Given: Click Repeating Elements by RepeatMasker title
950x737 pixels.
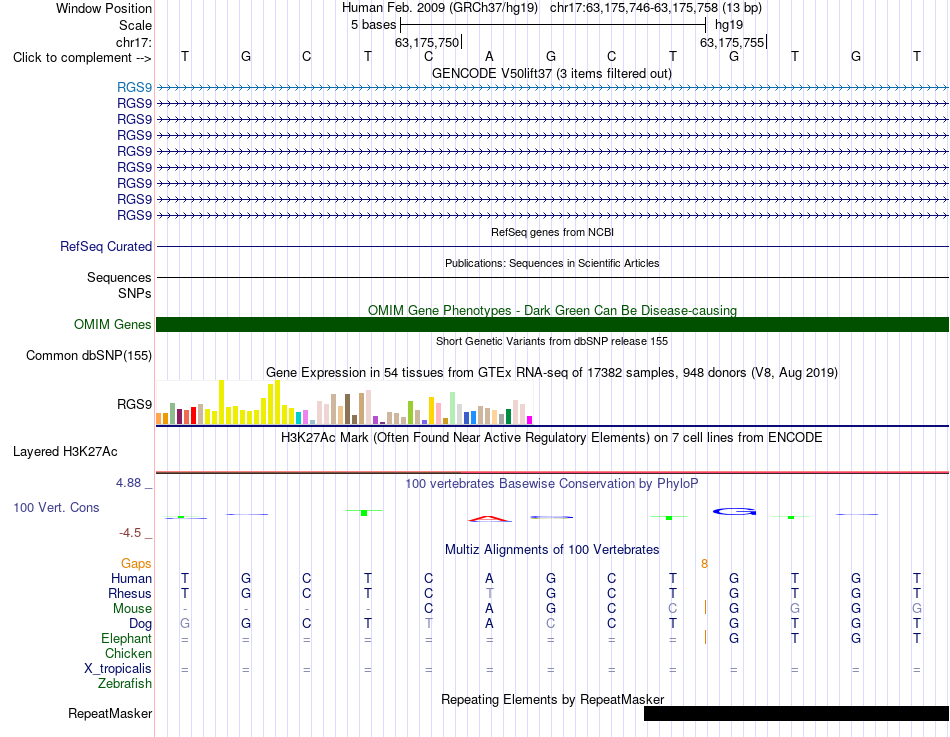Looking at the screenshot, I should (552, 699).
